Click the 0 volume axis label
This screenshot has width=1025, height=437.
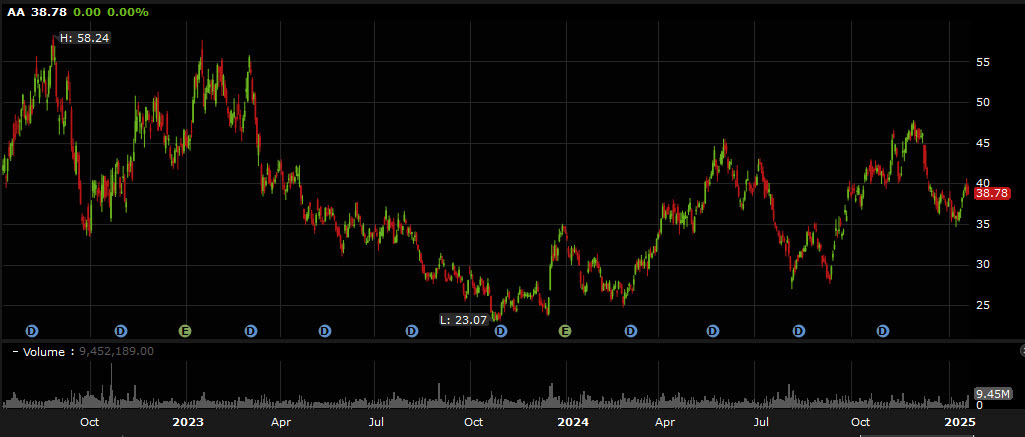click(x=979, y=405)
